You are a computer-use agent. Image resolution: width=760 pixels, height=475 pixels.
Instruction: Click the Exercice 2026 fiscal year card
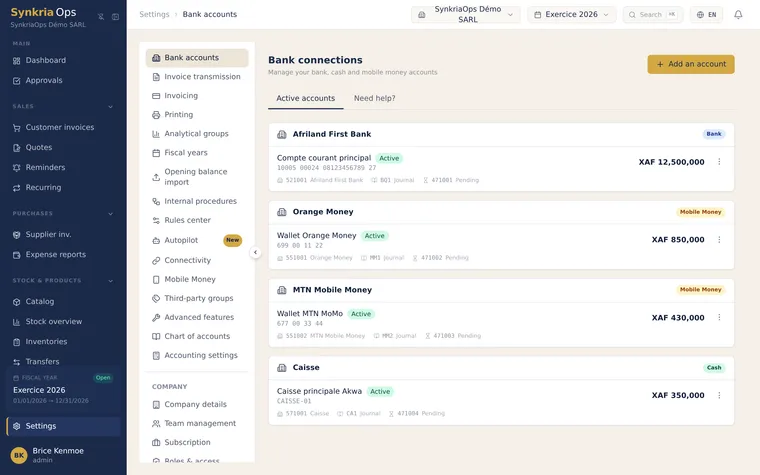[x=63, y=389]
